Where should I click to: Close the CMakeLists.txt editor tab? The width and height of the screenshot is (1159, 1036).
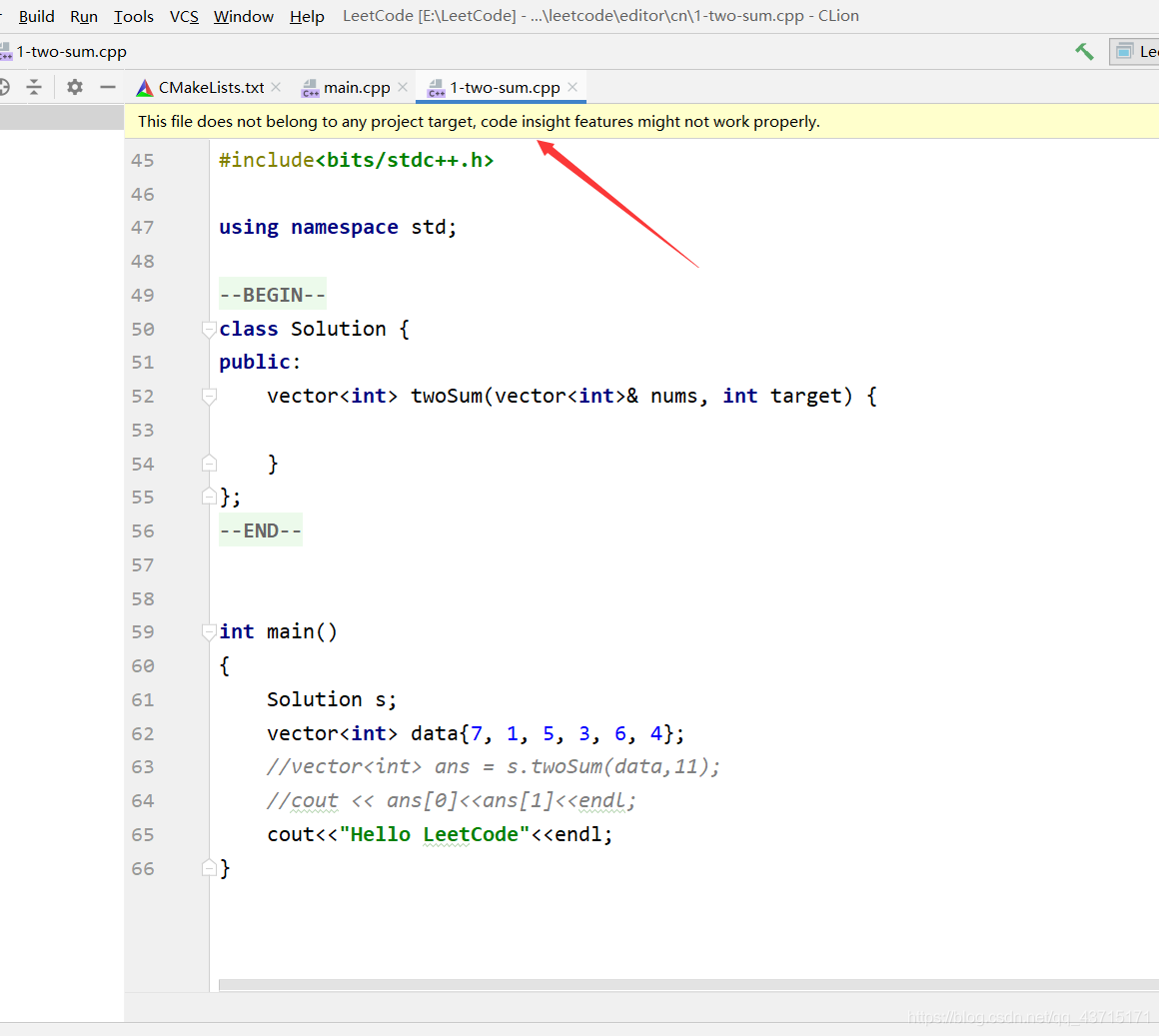point(277,87)
